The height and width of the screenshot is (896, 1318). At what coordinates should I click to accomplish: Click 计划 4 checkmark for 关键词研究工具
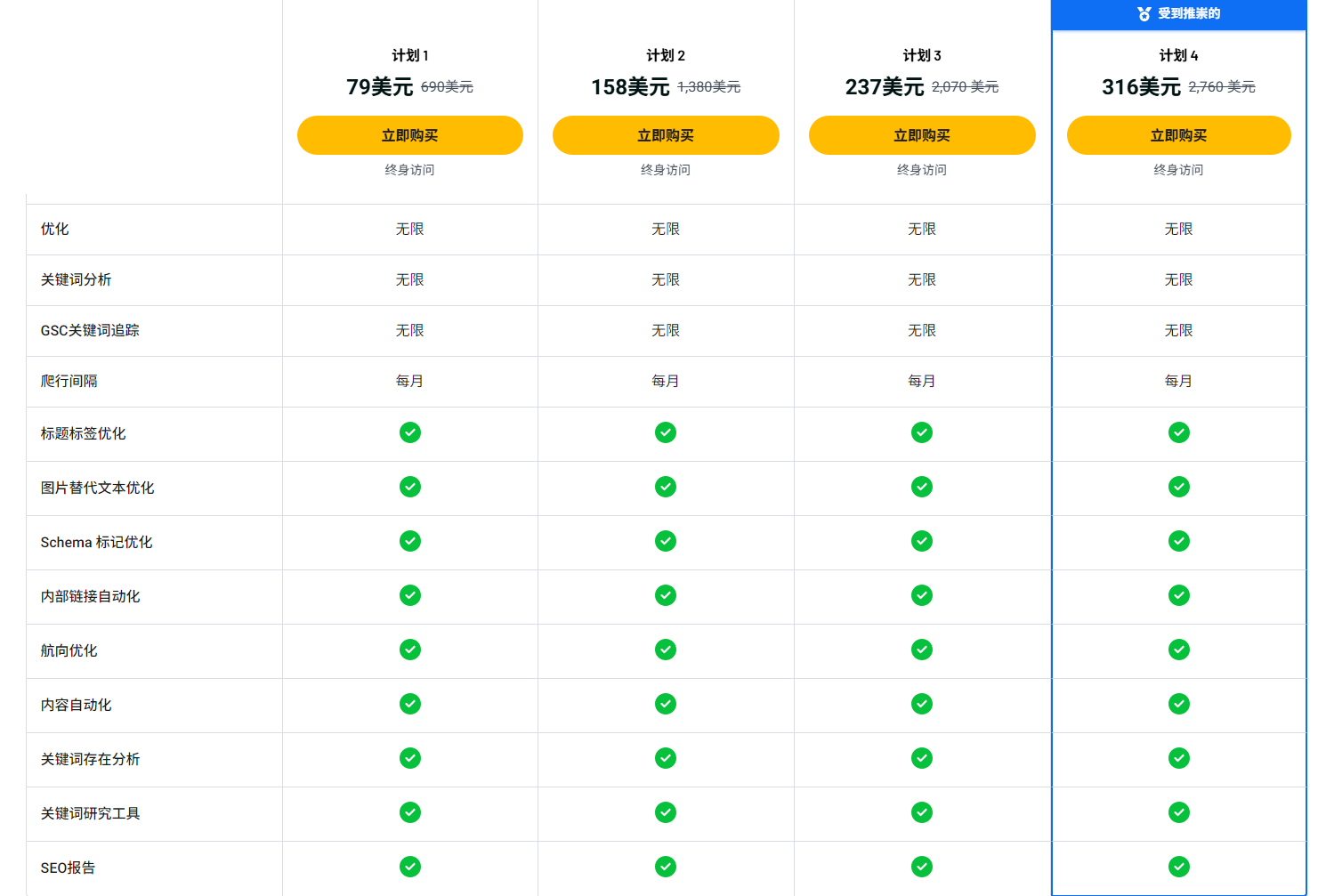pyautogui.click(x=1178, y=812)
